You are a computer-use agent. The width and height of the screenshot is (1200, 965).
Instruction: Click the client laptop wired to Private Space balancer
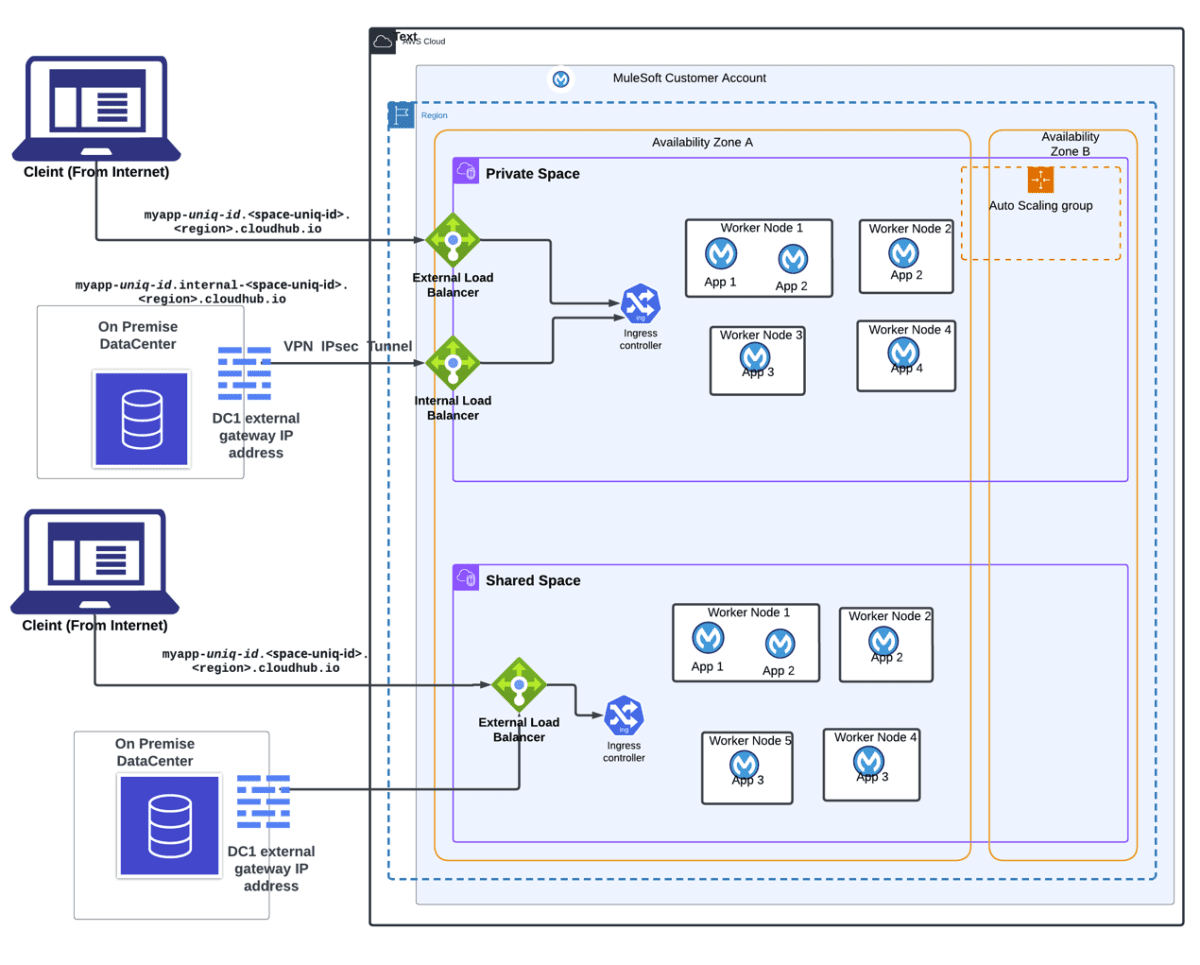96,108
